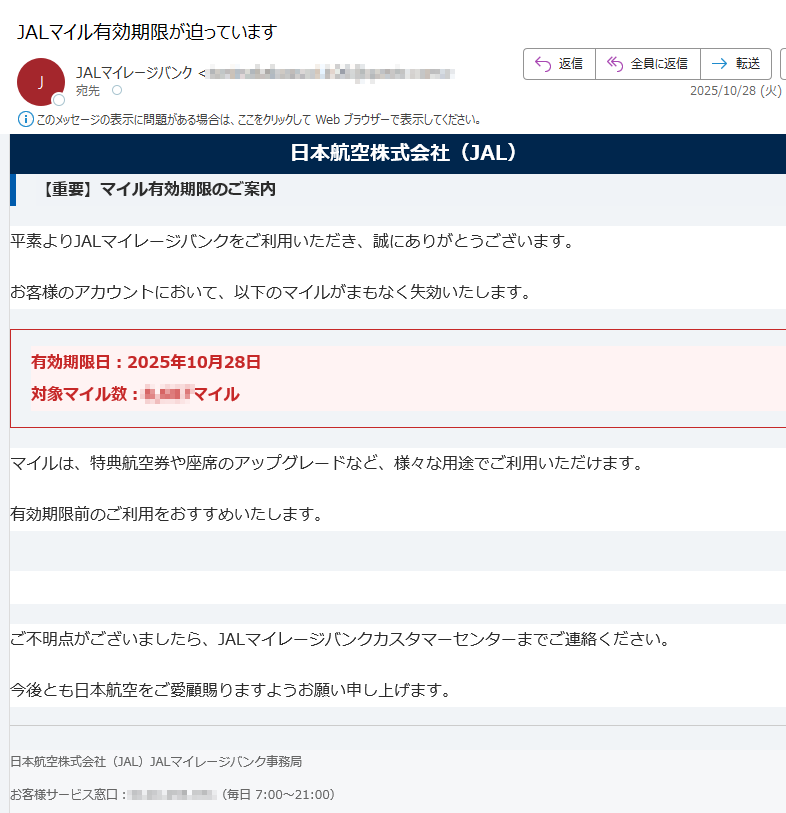Select the subject line JALマイル有効期限が迫っています
The width and height of the screenshot is (786, 813).
147,32
